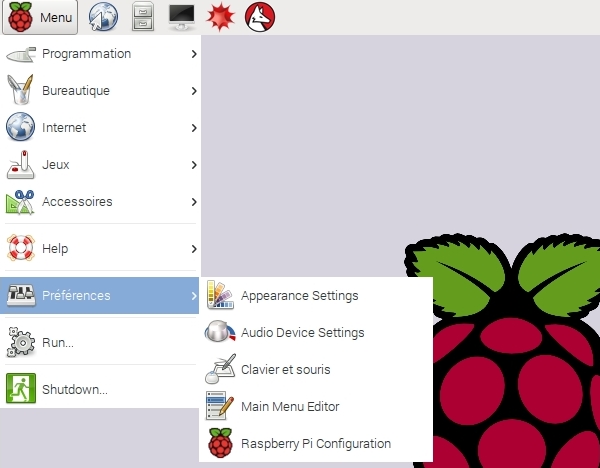Viewport: 600px width, 468px height.
Task: Click the Help lifebuoy icon
Action: [21, 248]
